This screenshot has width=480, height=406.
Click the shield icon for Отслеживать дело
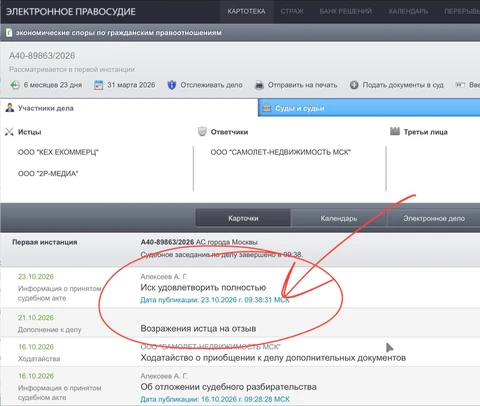pyautogui.click(x=171, y=85)
